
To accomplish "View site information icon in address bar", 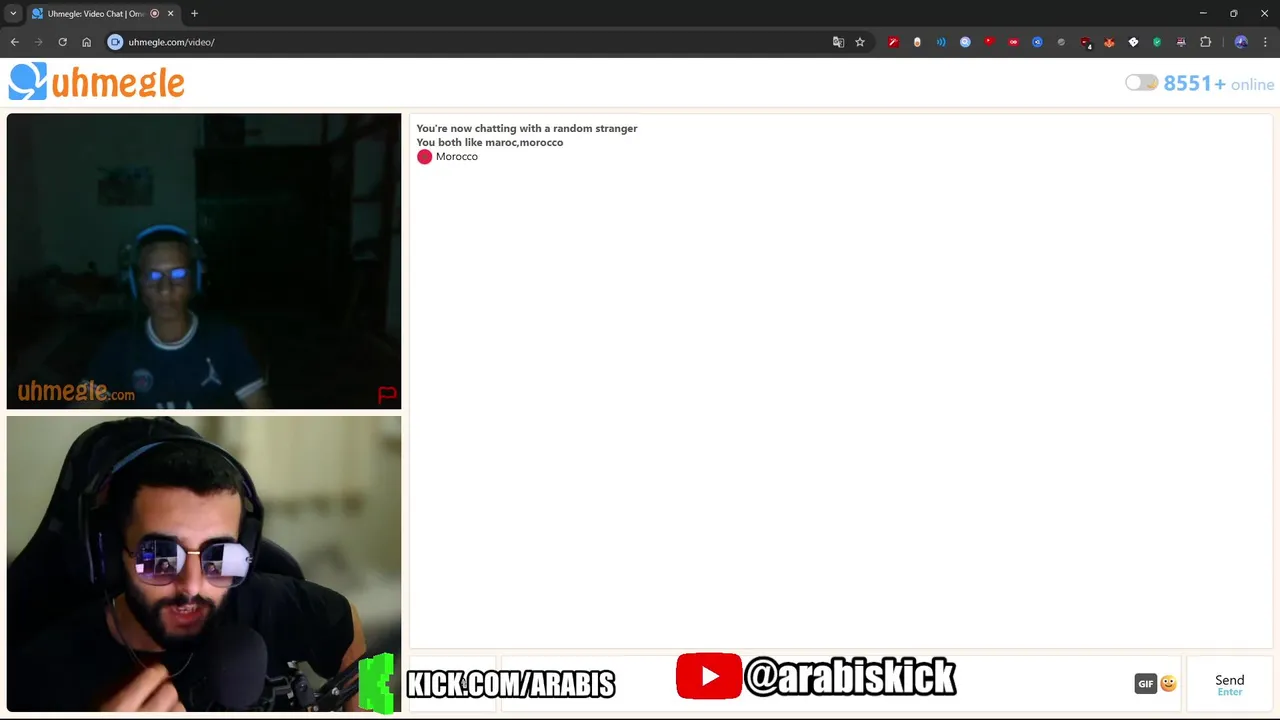I will click(115, 42).
